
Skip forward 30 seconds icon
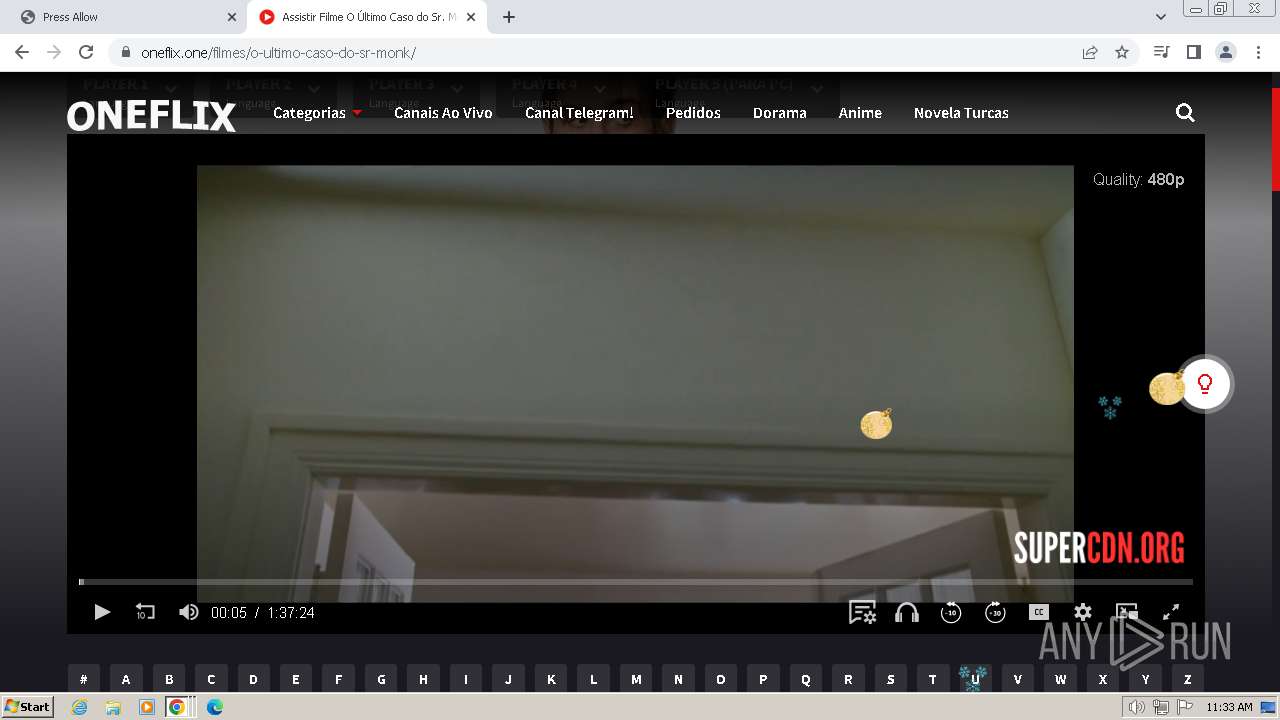(995, 613)
